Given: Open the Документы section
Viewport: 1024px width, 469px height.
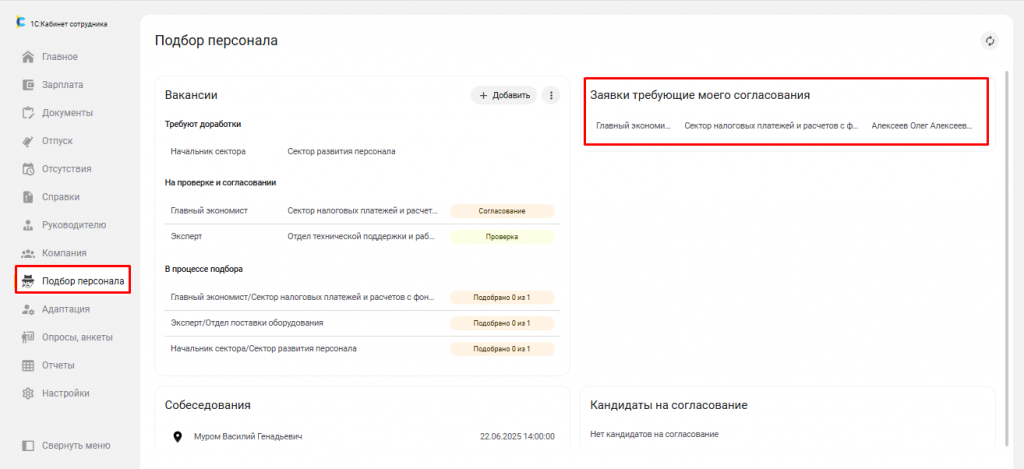Looking at the screenshot, I should click(67, 113).
